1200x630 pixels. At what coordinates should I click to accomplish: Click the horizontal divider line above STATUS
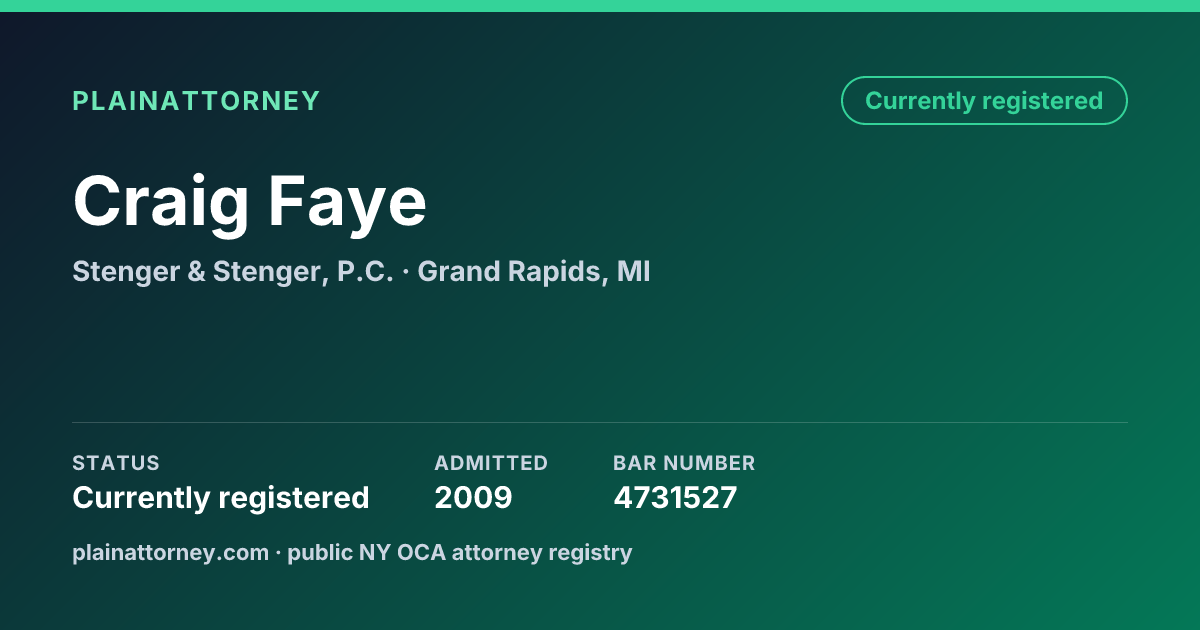pos(600,422)
